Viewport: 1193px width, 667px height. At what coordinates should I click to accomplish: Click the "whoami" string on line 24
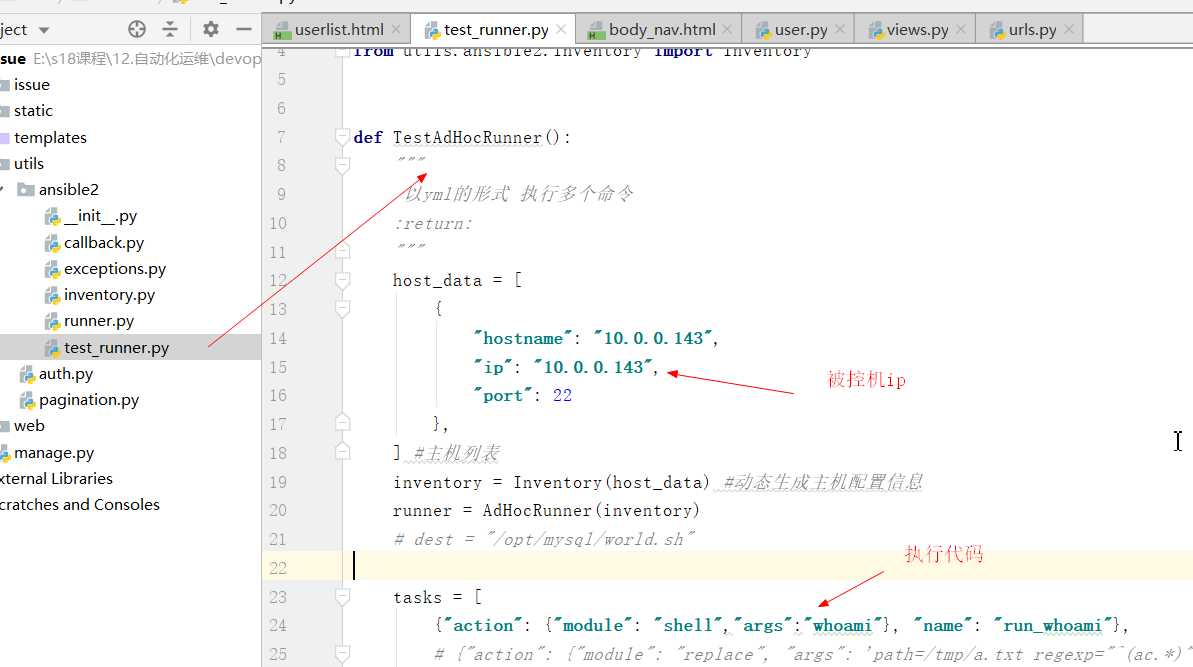(842, 625)
